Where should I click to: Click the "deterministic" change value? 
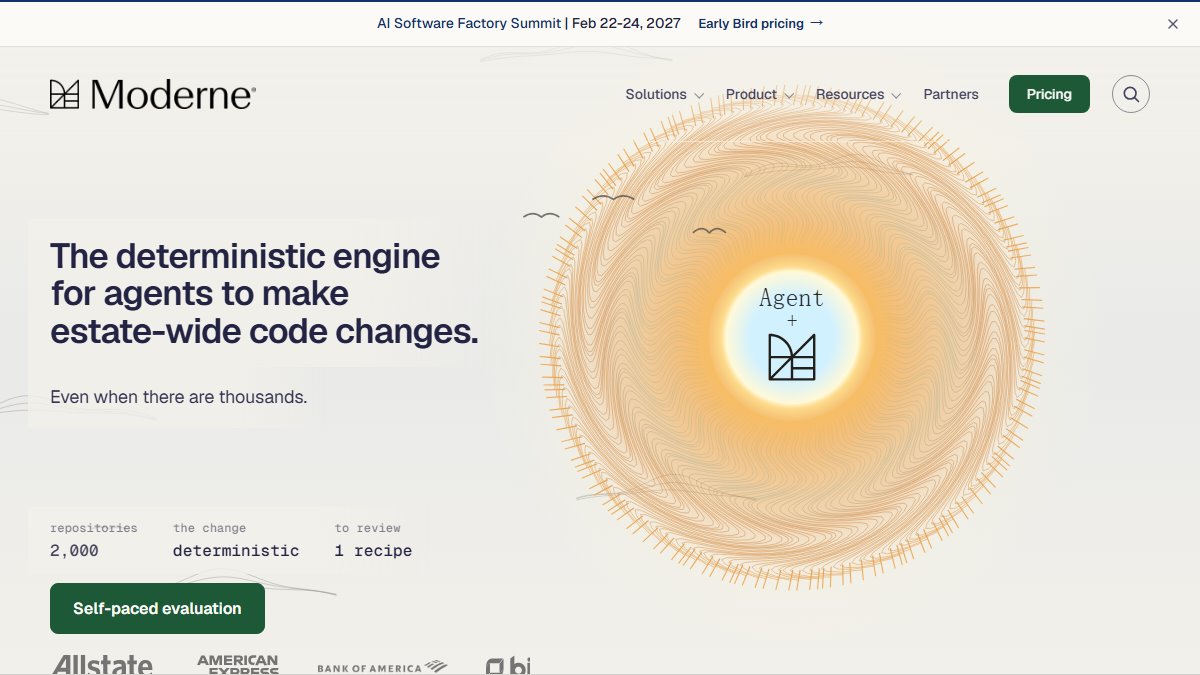coord(236,551)
